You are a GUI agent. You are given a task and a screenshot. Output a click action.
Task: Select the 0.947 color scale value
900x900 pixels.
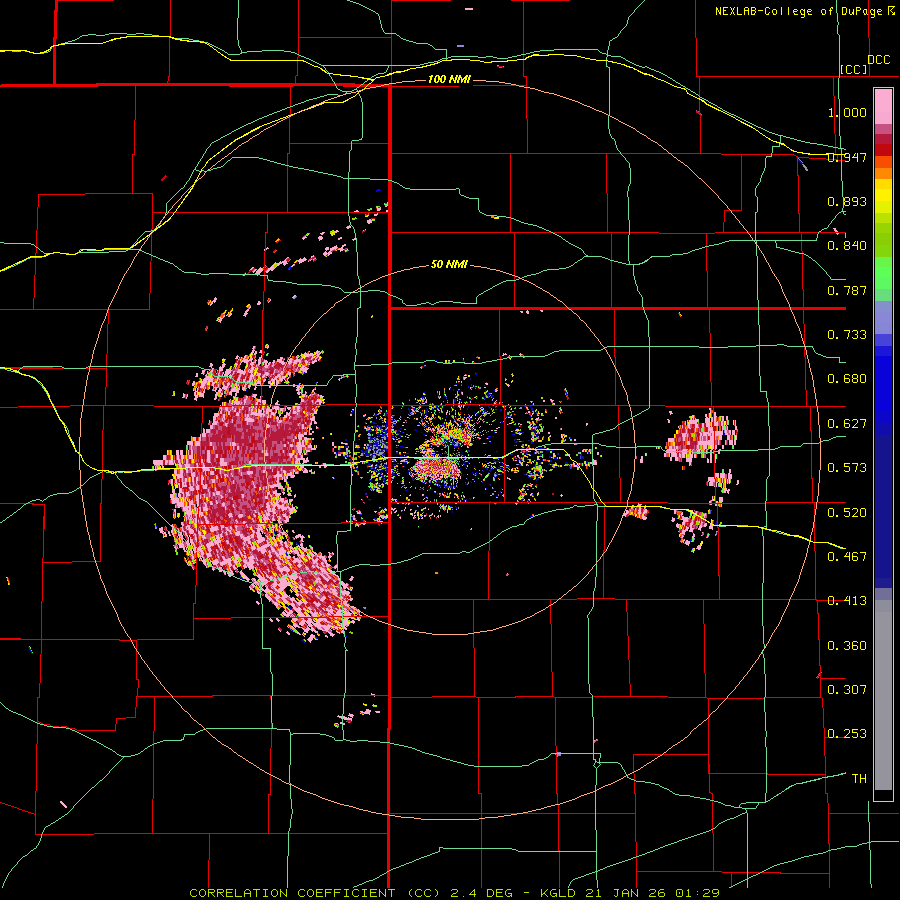click(x=847, y=157)
